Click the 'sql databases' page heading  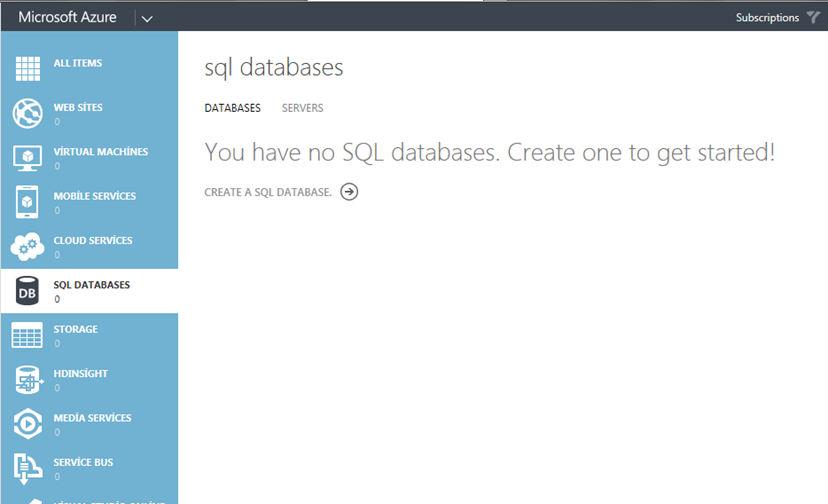click(274, 68)
